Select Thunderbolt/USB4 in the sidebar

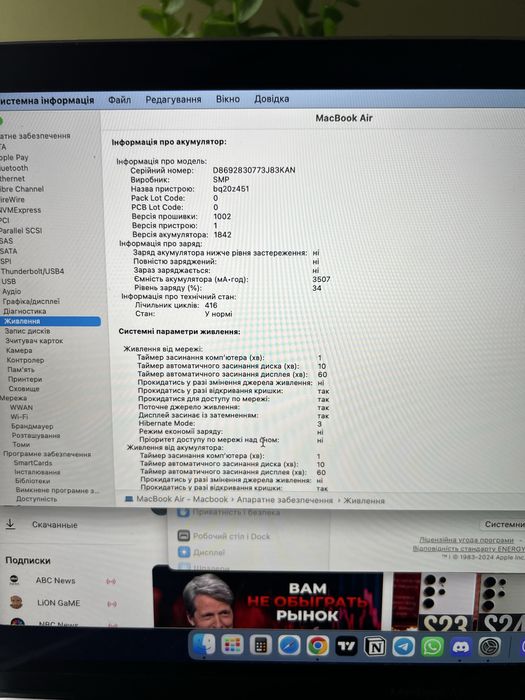[32, 271]
